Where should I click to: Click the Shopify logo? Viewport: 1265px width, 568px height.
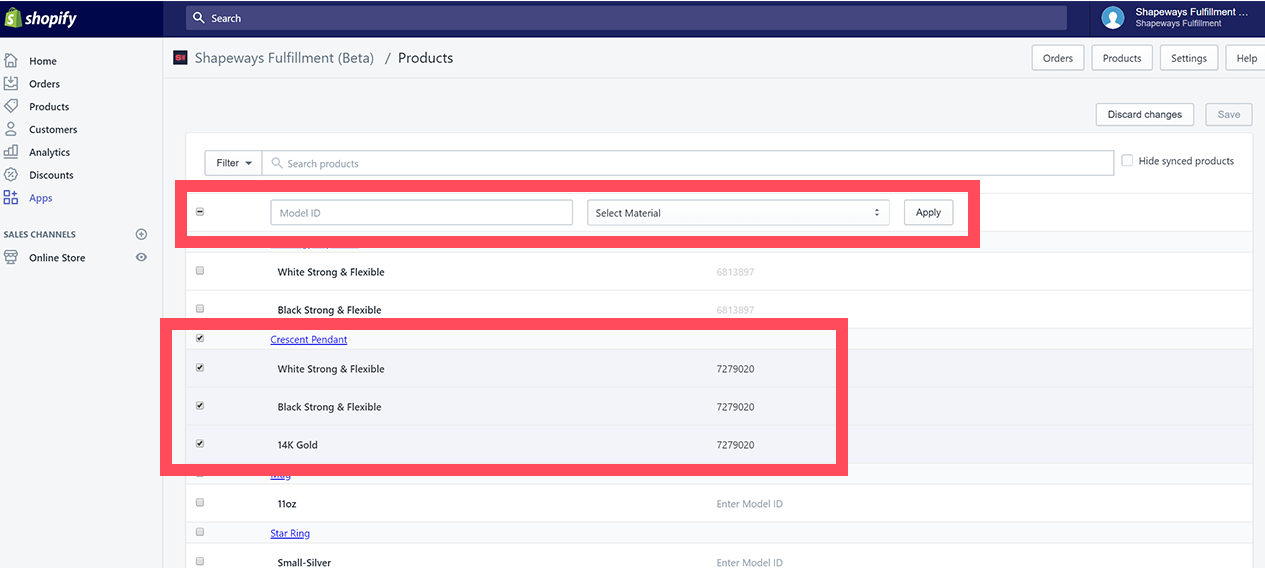41,18
